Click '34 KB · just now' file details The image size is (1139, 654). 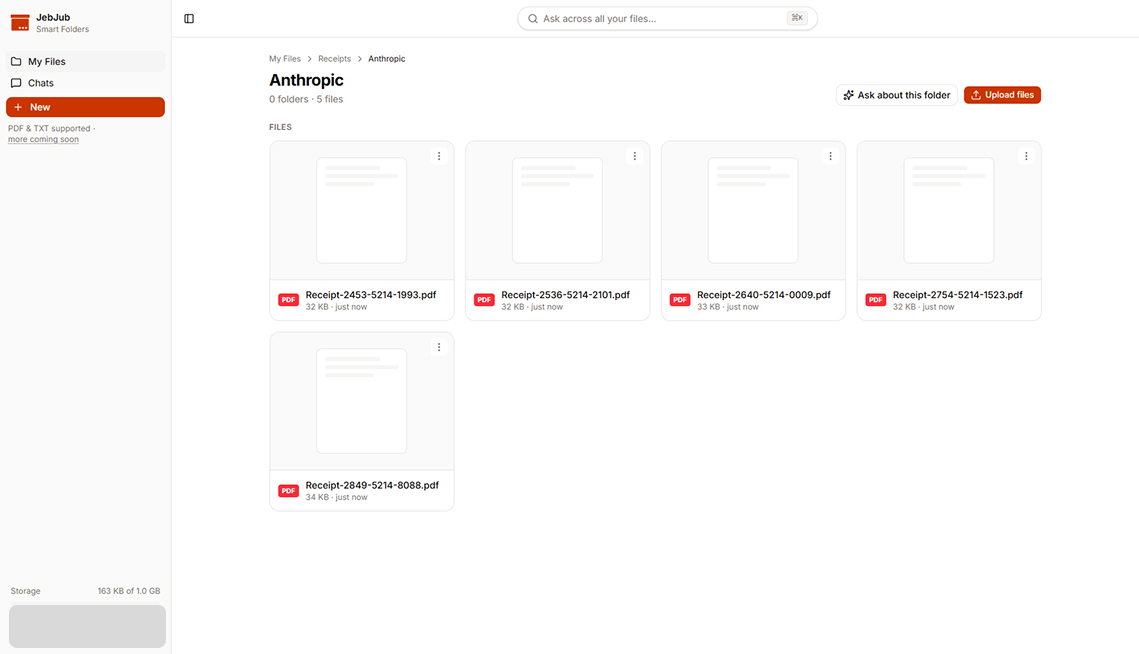click(336, 498)
